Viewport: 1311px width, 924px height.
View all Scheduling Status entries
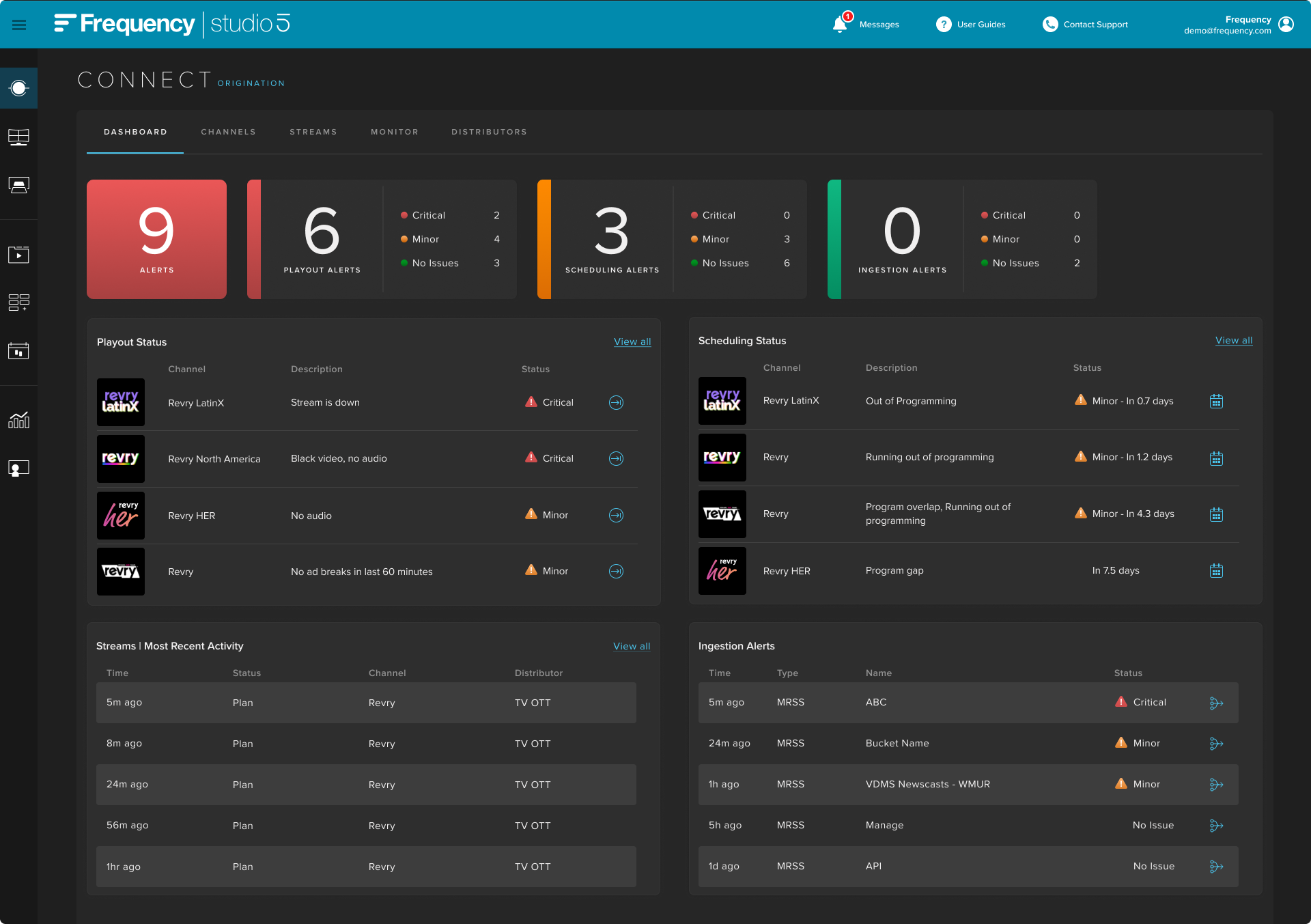pos(1234,340)
